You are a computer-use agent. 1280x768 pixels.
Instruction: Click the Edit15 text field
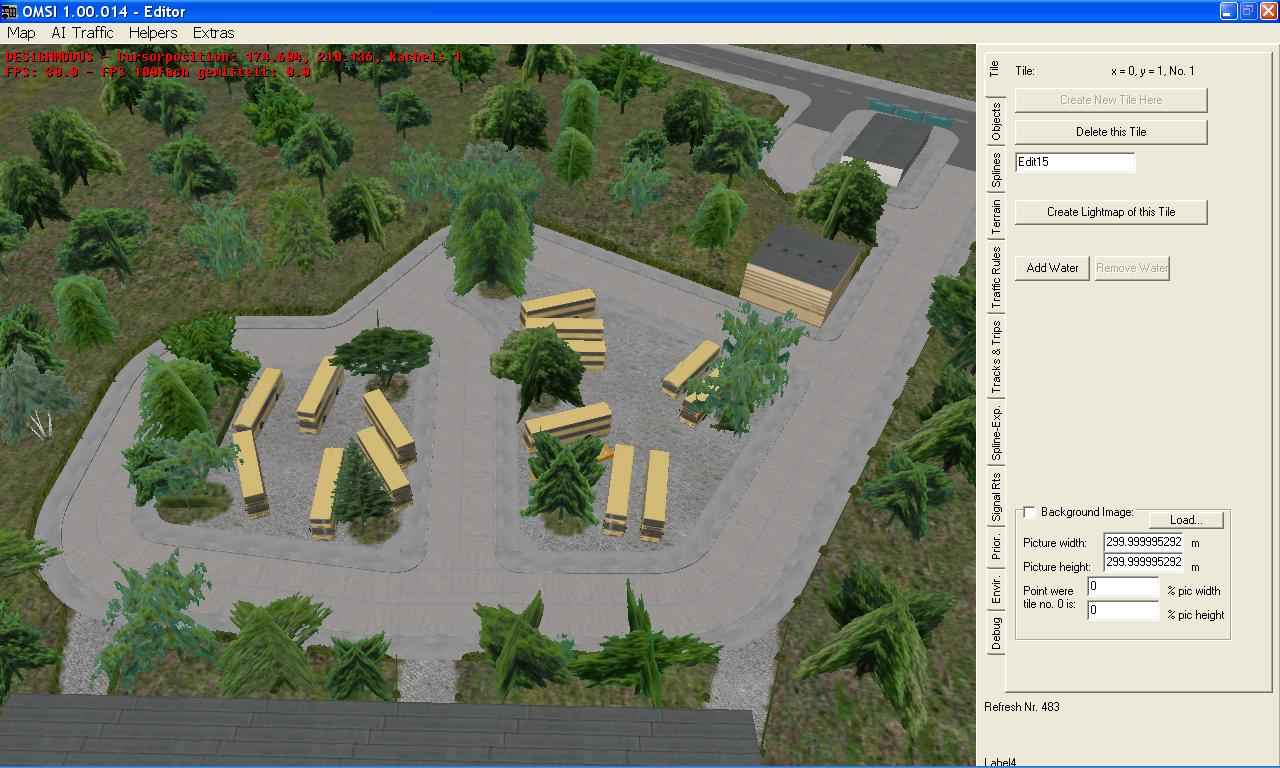(1074, 162)
